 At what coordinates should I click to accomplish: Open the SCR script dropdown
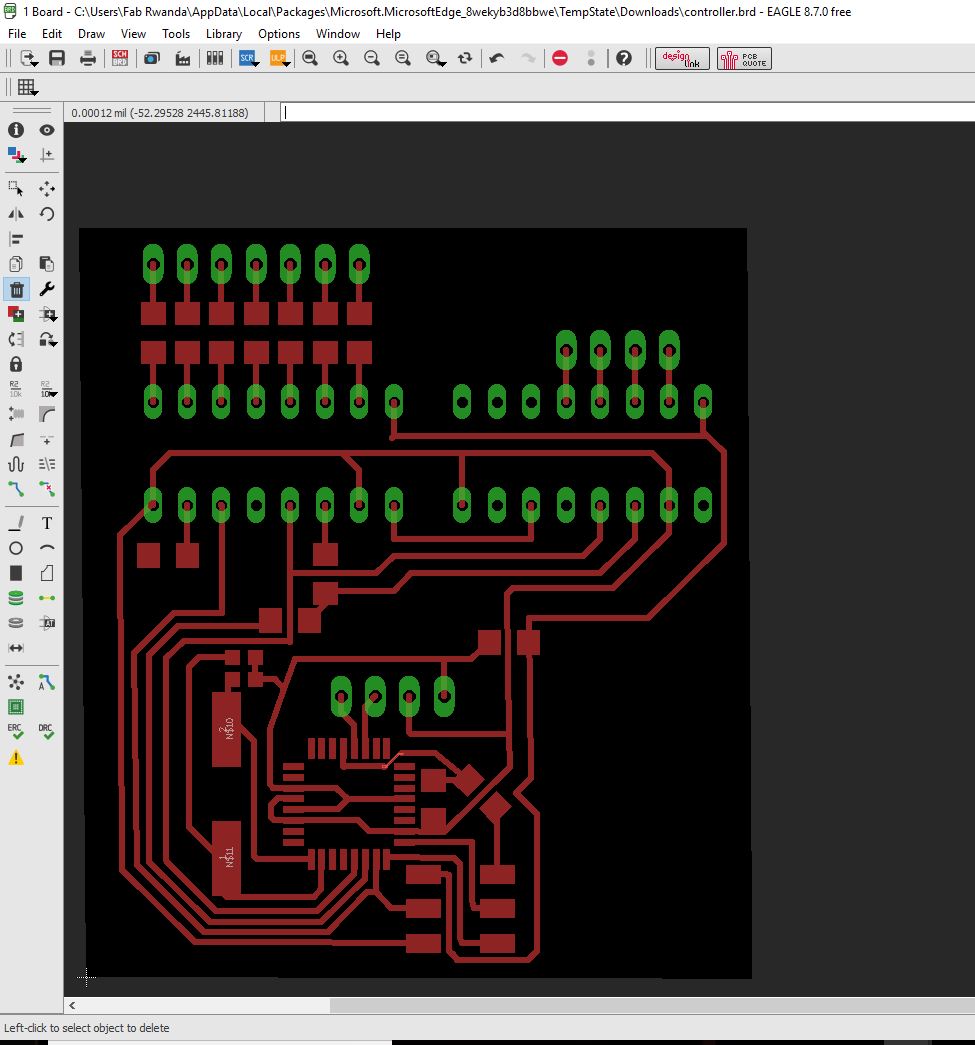click(249, 59)
